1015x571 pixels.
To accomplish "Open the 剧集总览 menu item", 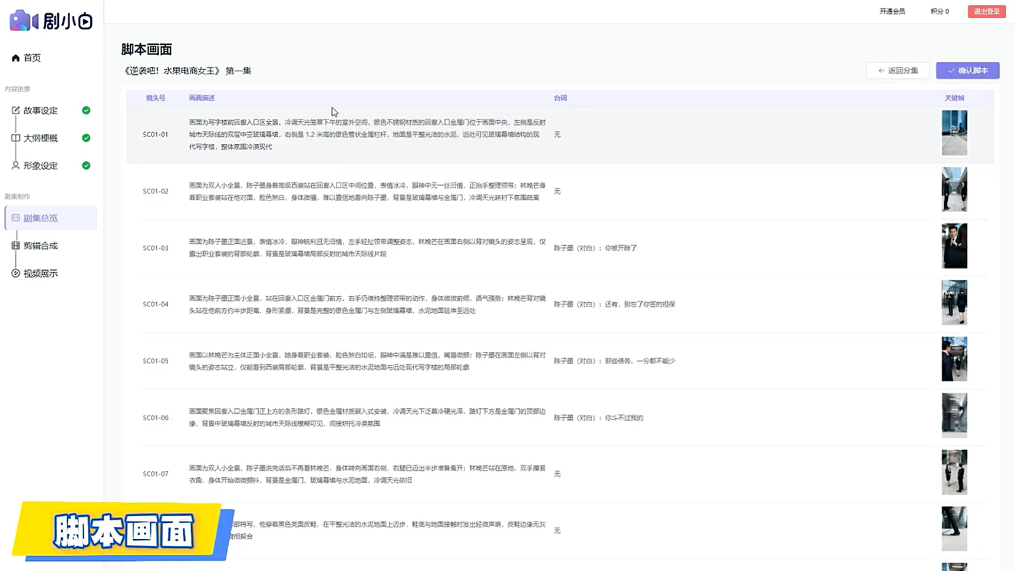I will tap(41, 218).
